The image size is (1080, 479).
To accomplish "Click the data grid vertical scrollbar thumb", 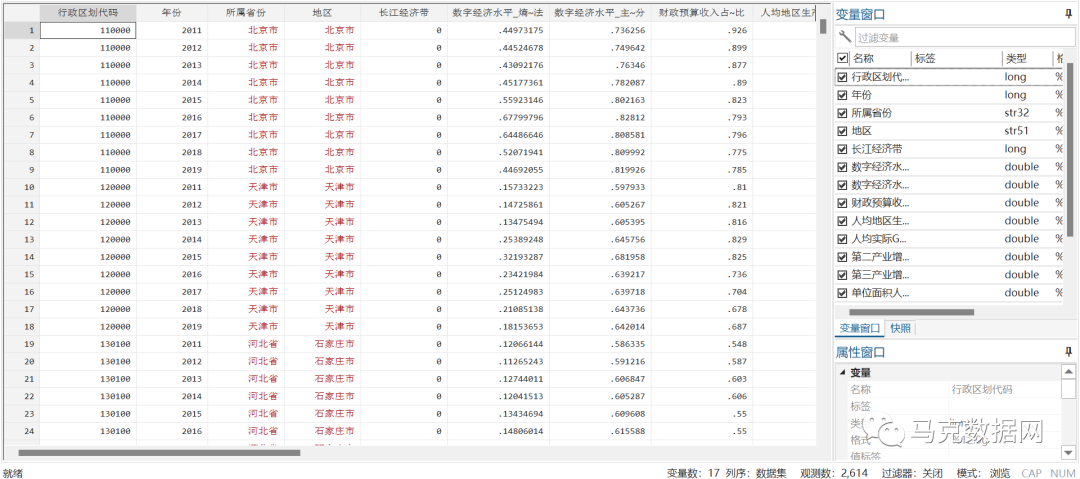I will pos(822,26).
